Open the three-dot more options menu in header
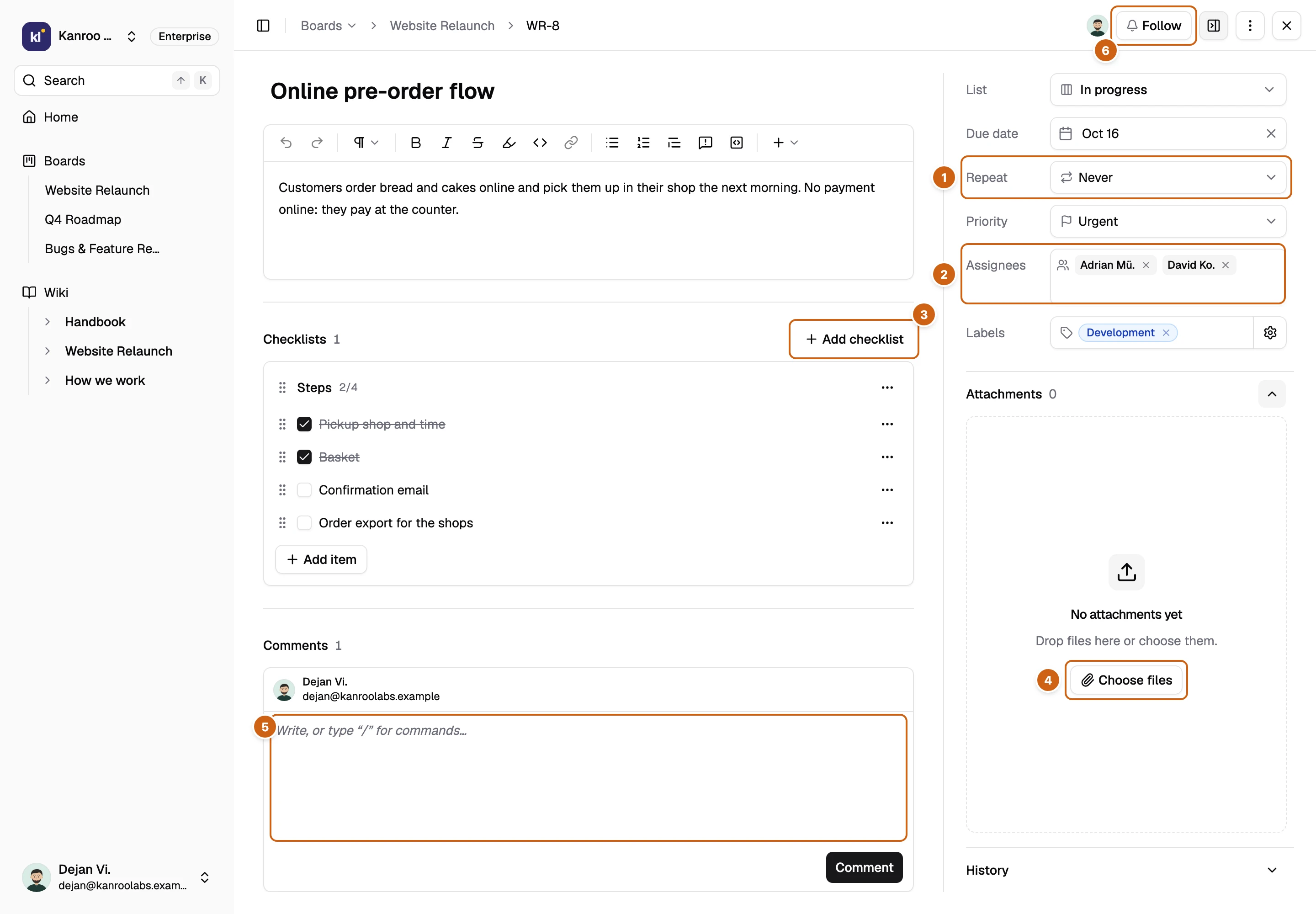The image size is (1316, 914). (1250, 26)
